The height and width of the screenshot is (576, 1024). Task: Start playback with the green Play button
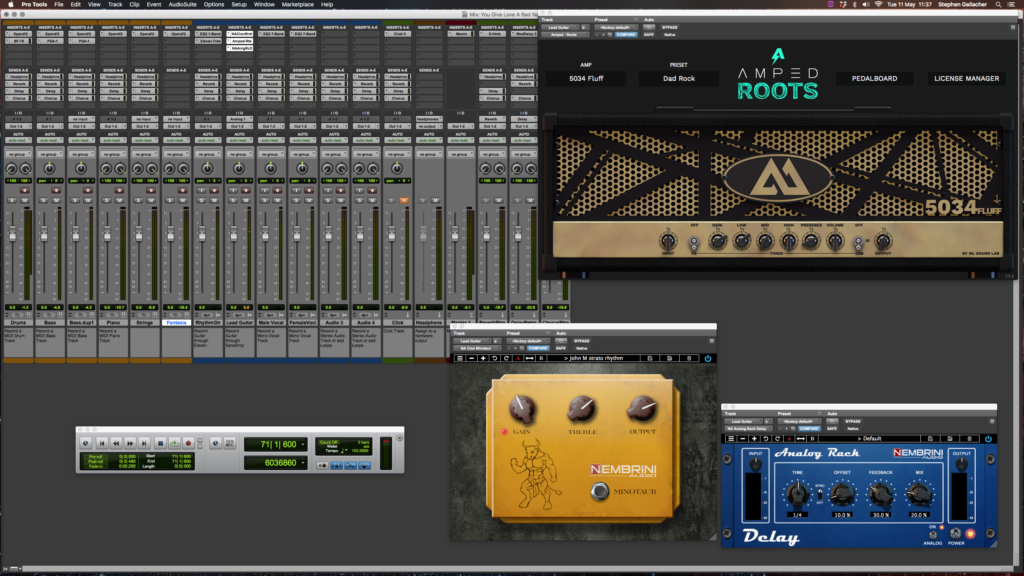[x=174, y=443]
